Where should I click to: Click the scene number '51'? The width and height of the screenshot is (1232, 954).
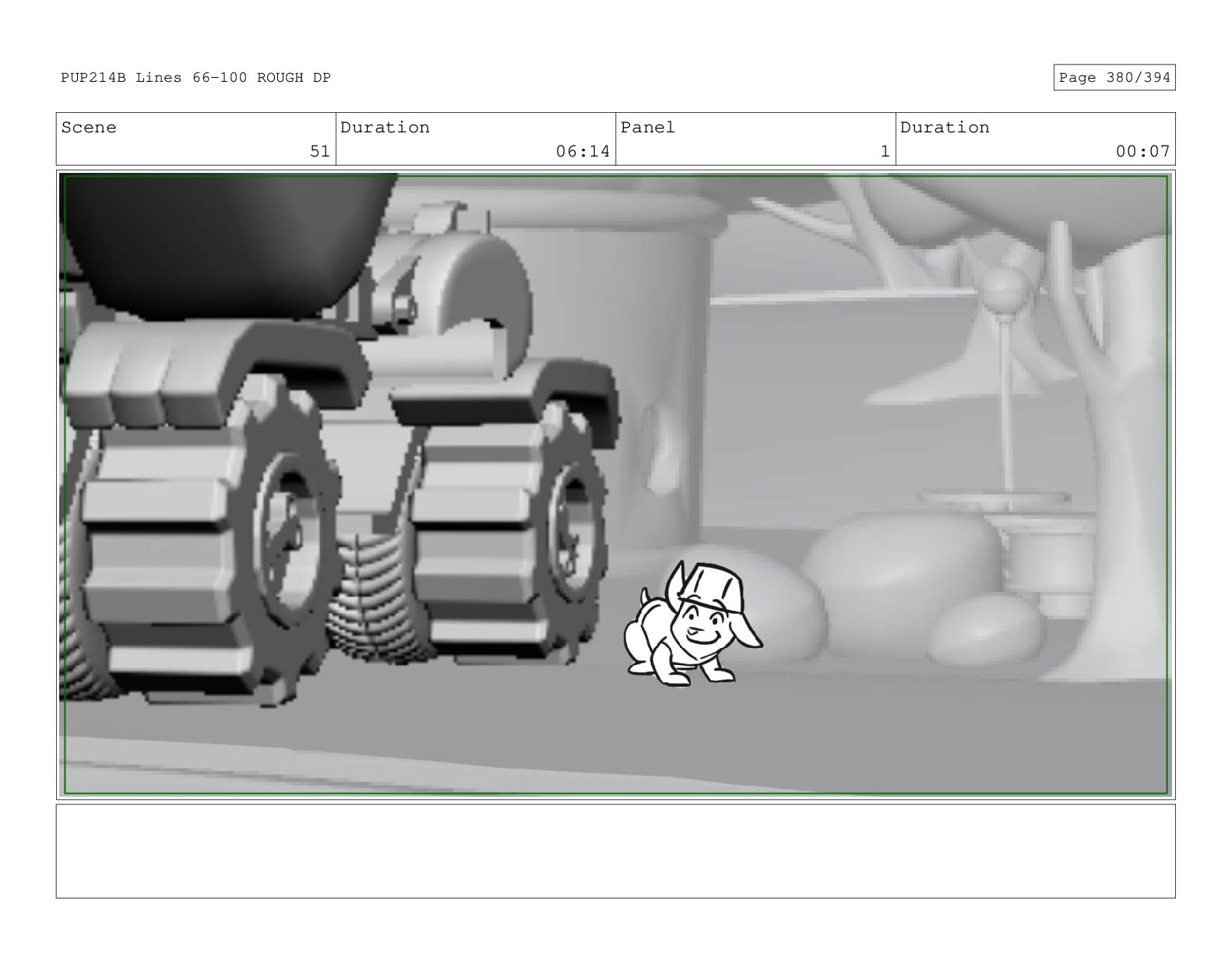point(319,151)
